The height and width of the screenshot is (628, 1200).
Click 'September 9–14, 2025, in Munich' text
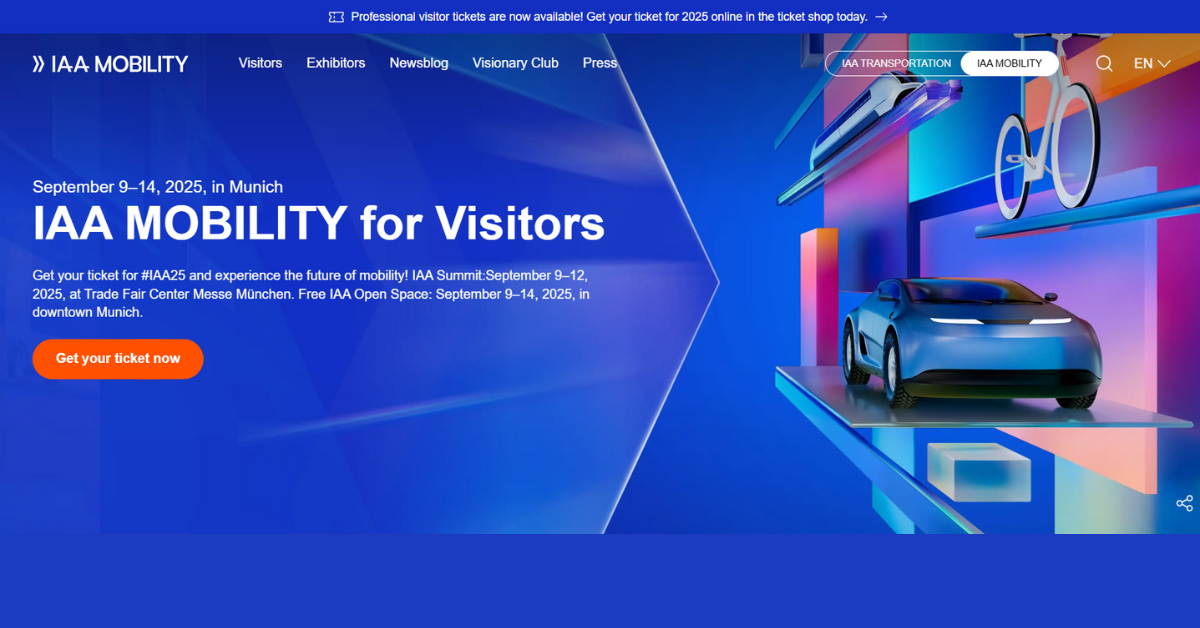[158, 187]
